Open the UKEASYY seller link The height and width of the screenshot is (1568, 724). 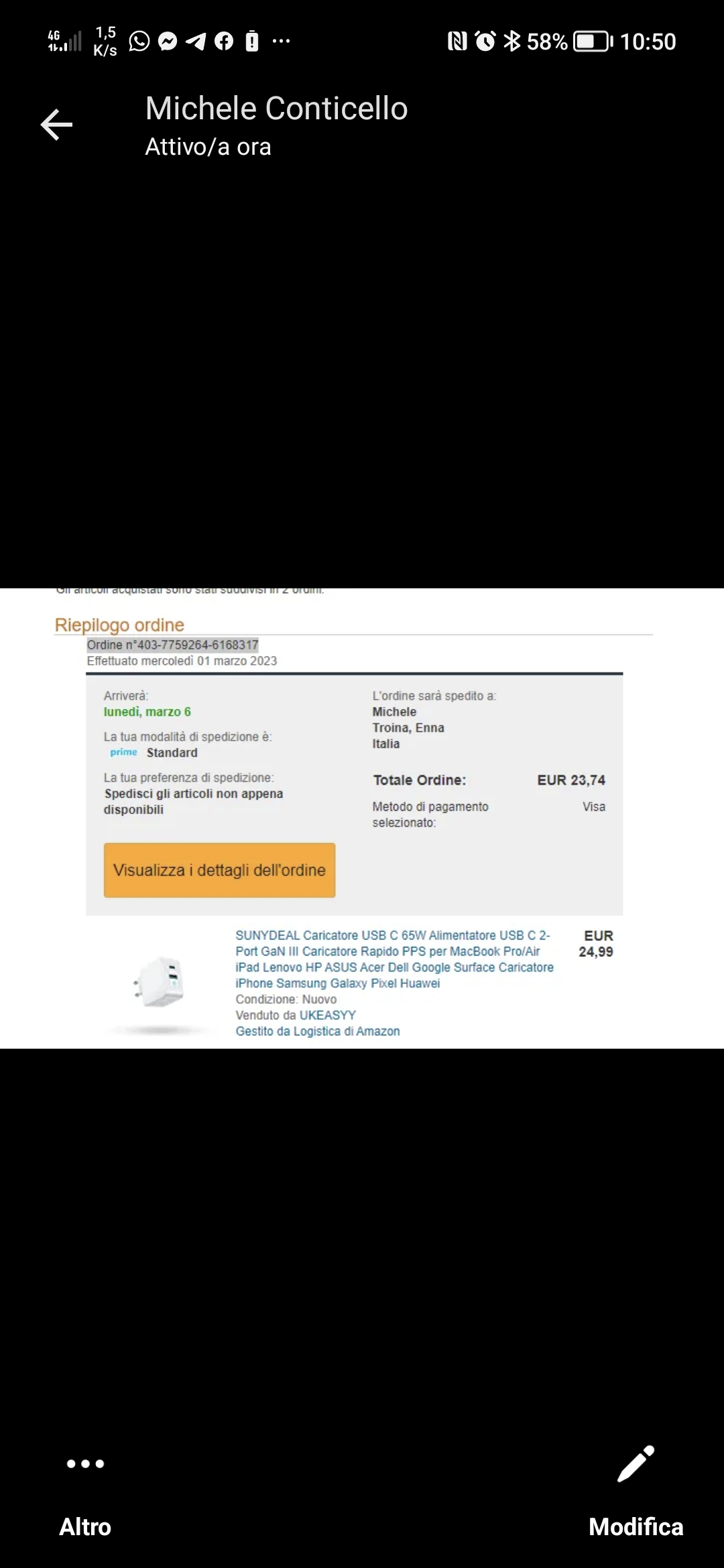[x=327, y=1015]
